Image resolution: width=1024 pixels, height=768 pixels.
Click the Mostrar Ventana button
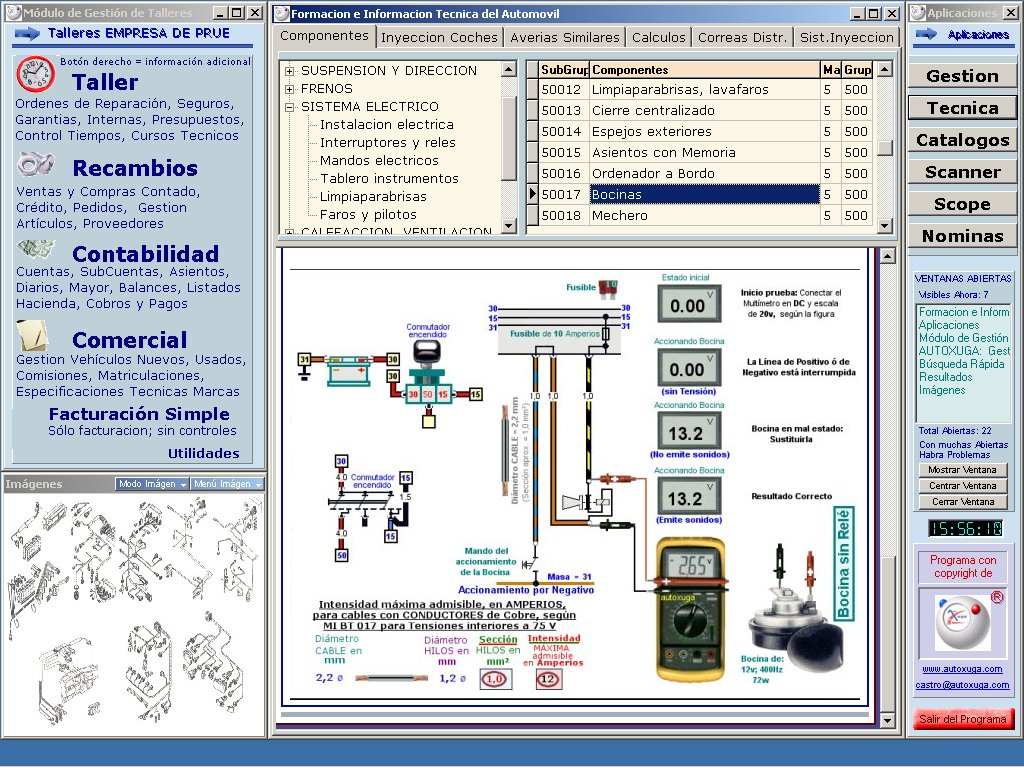(962, 470)
